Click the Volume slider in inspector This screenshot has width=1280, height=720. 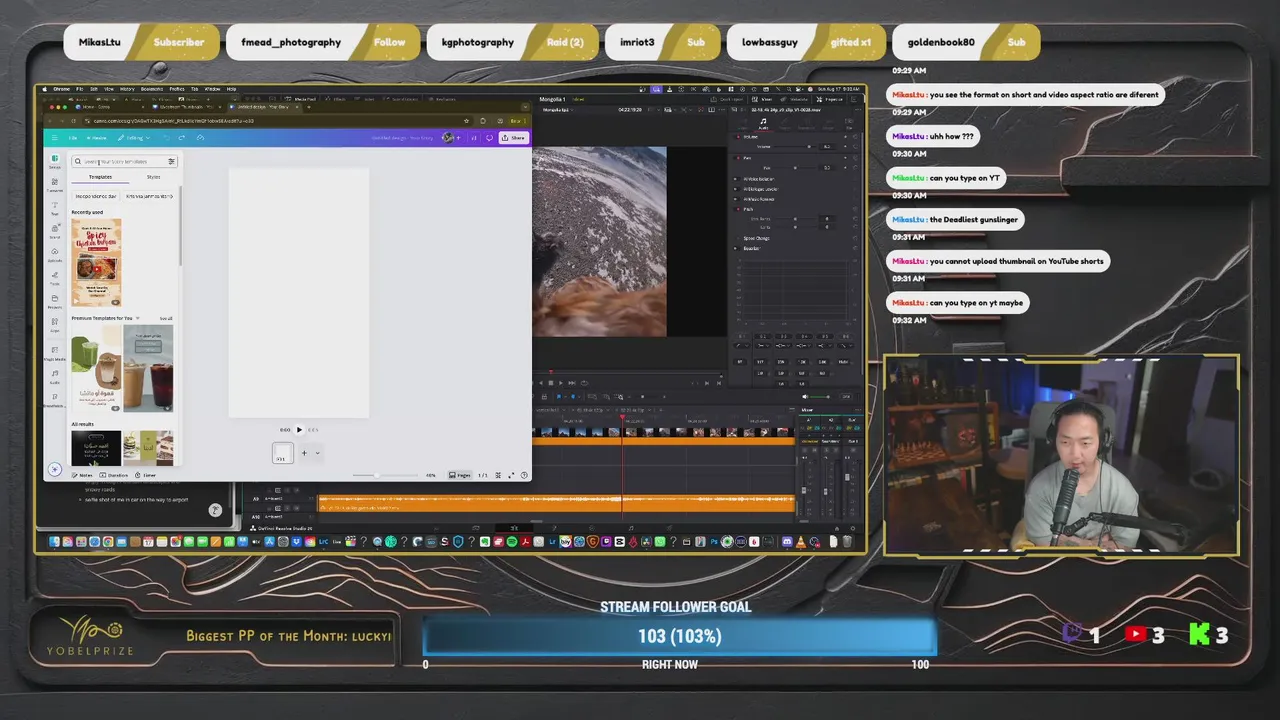(x=794, y=147)
